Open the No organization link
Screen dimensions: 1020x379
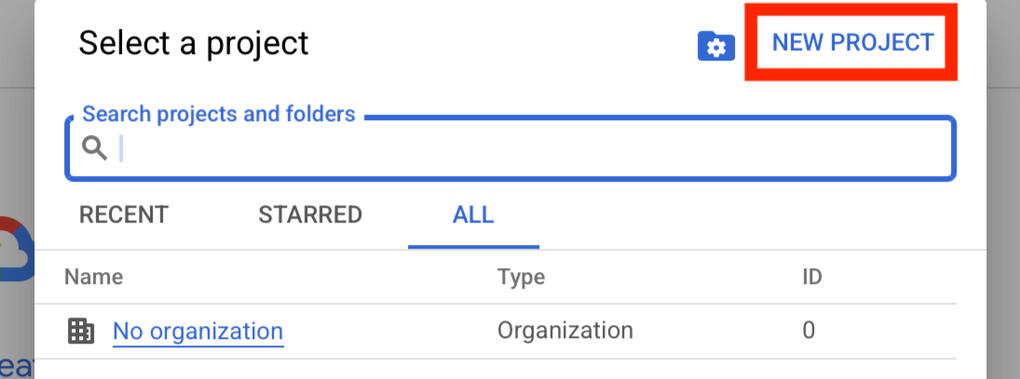198,331
